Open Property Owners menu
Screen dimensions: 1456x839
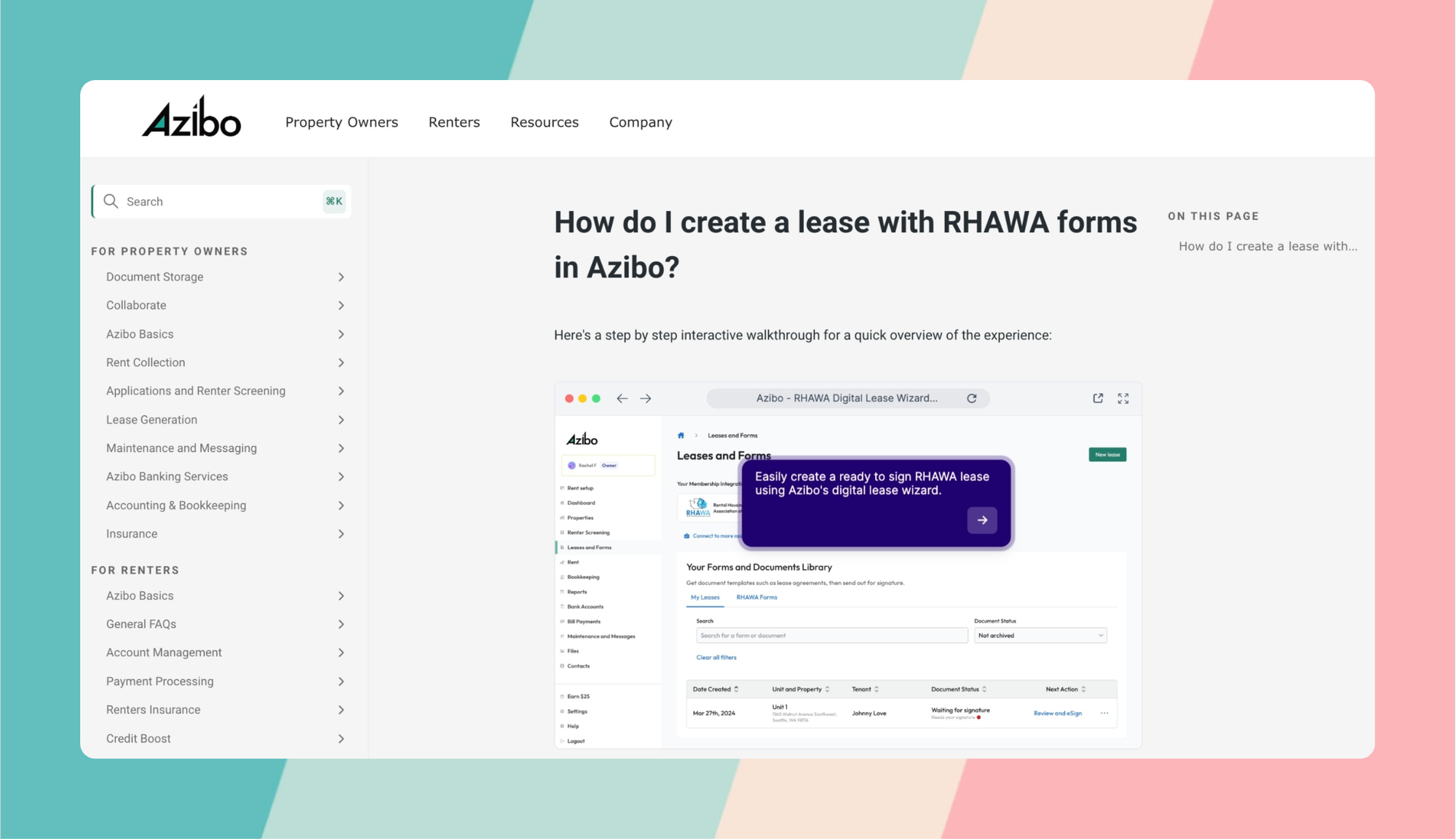coord(341,122)
